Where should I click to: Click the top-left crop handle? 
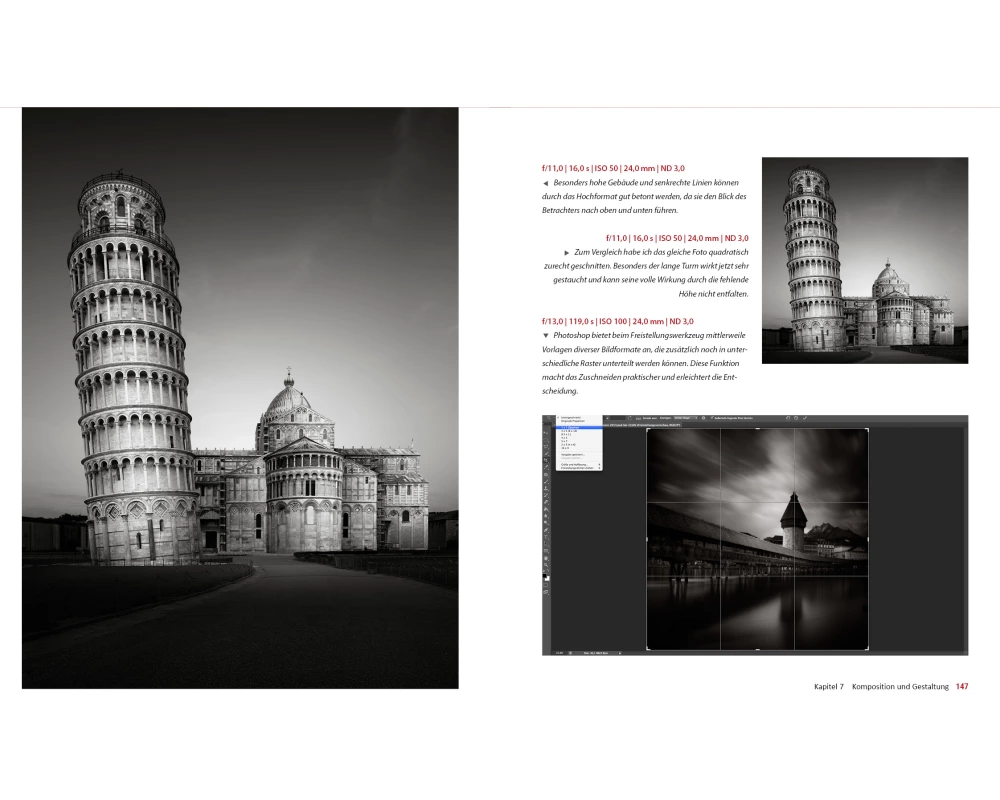coord(648,430)
